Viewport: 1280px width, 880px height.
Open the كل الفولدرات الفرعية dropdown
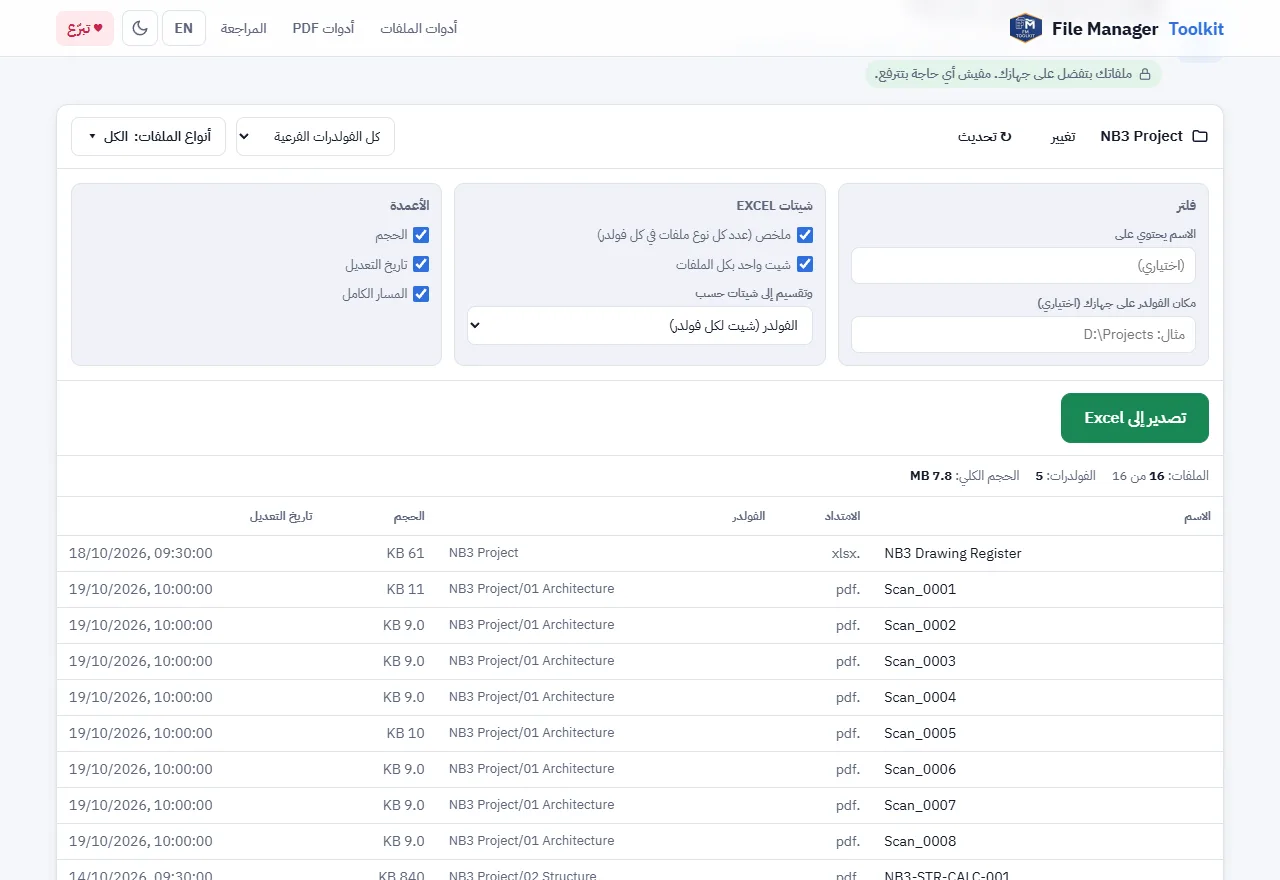pos(315,136)
